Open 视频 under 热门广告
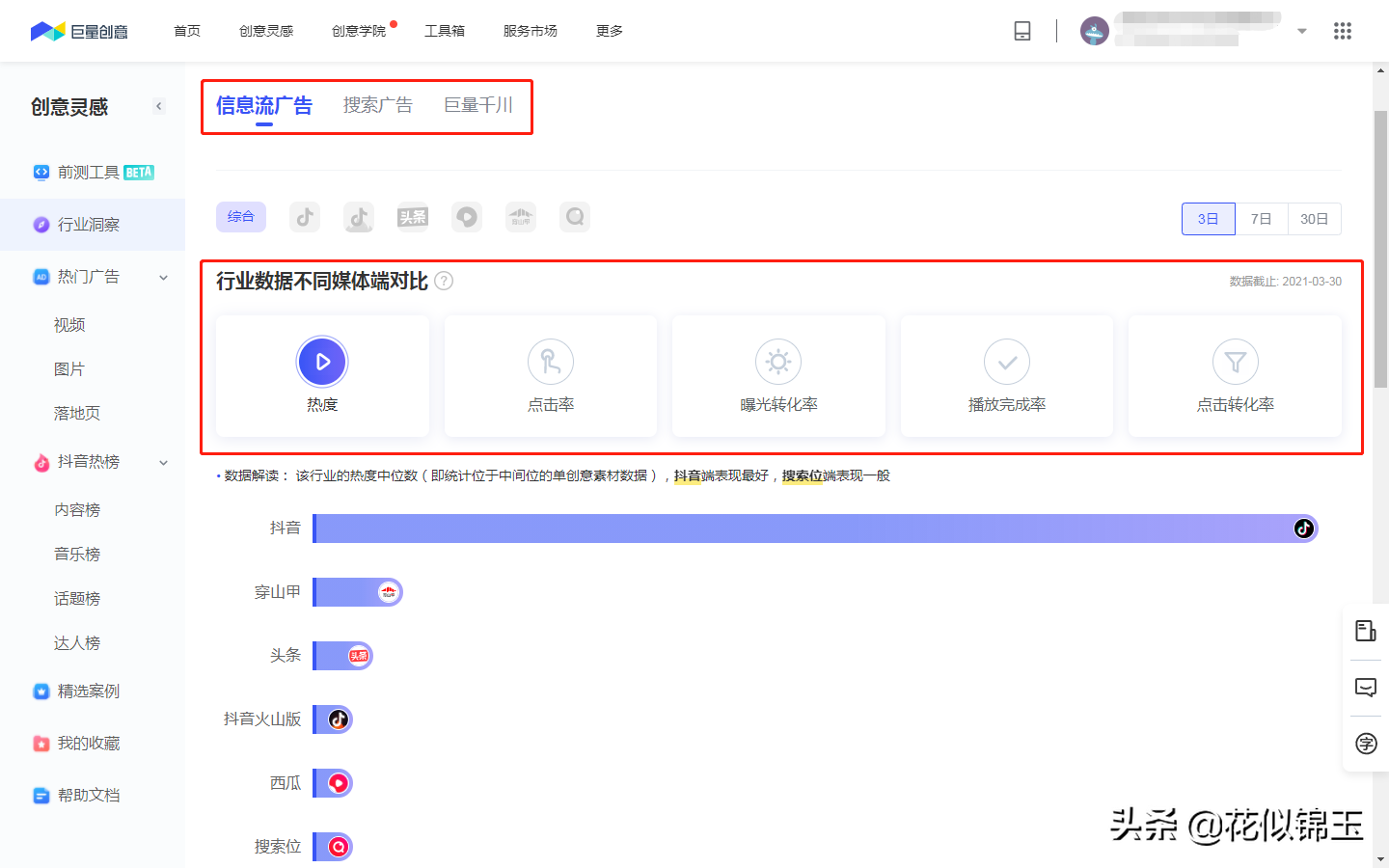This screenshot has height=868, width=1389. [x=69, y=325]
